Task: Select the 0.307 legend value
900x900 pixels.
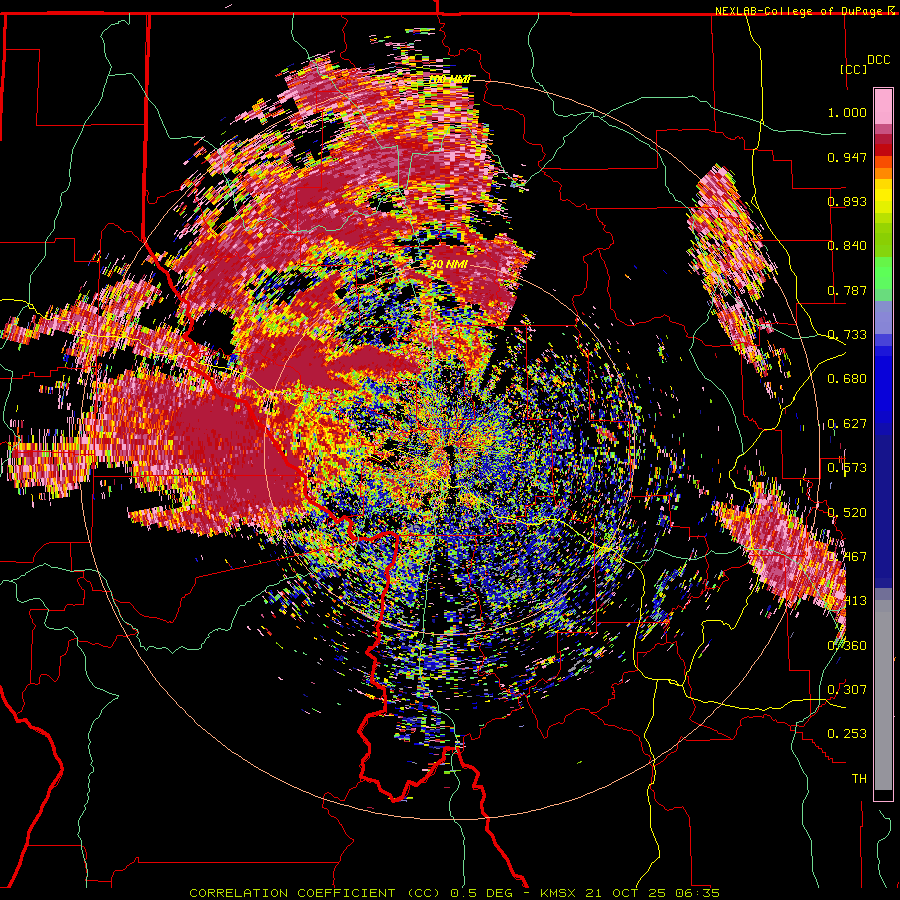Action: point(847,690)
